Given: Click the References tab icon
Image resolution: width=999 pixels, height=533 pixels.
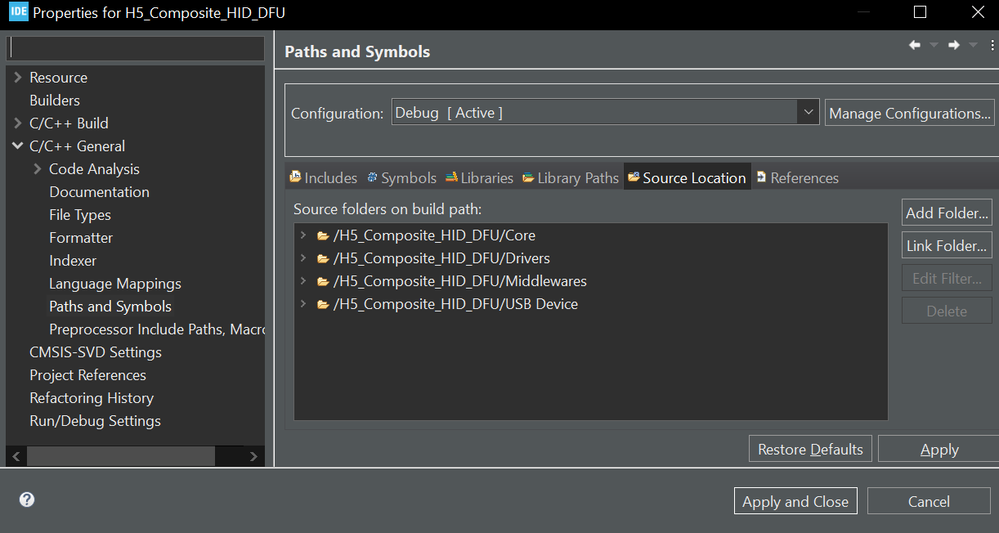Looking at the screenshot, I should pos(761,178).
